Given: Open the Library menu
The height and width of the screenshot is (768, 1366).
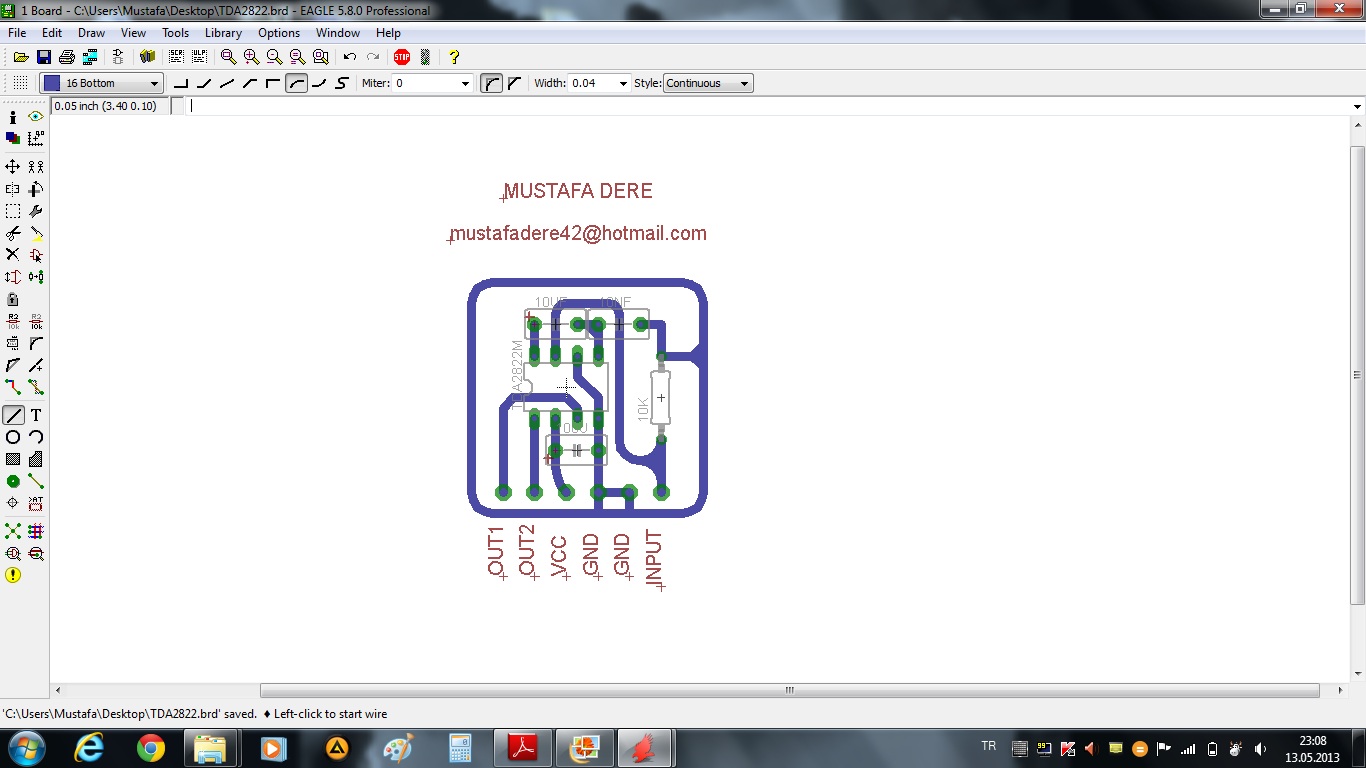Looking at the screenshot, I should coord(223,33).
